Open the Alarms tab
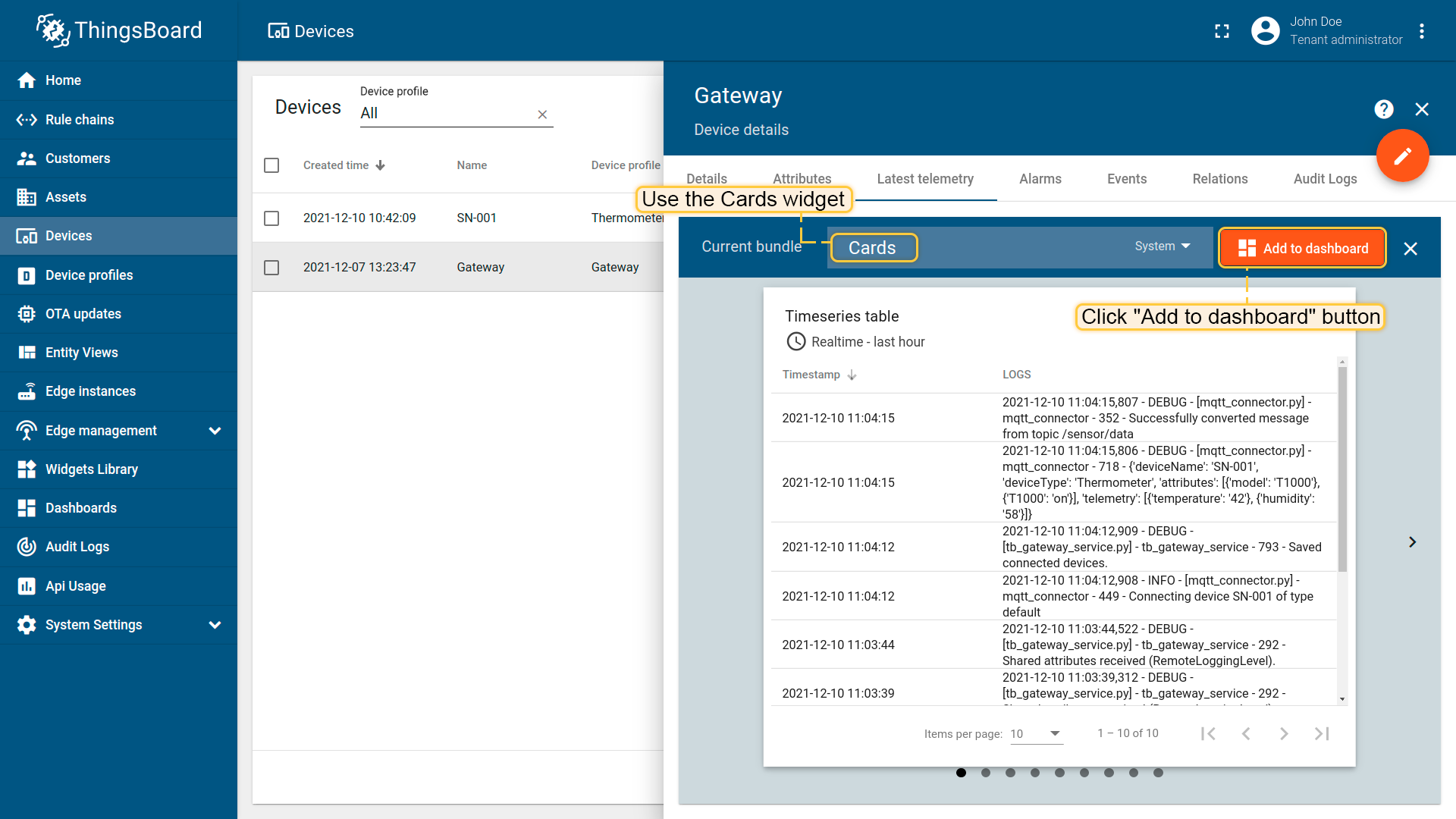Image resolution: width=1456 pixels, height=819 pixels. pyautogui.click(x=1040, y=179)
